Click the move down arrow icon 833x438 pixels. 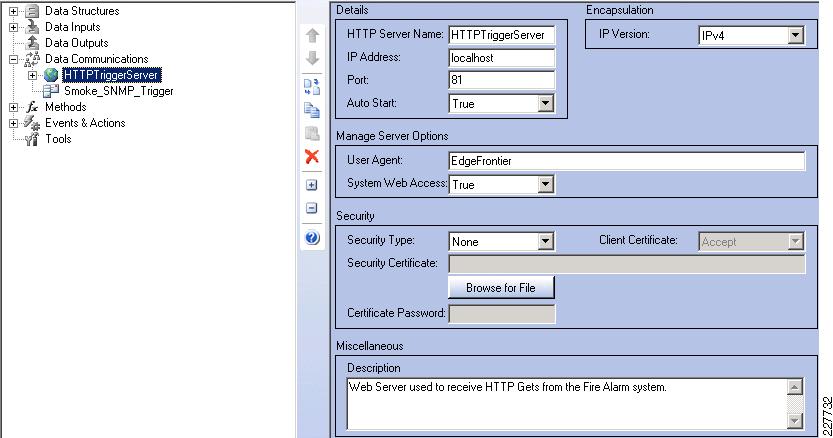(x=312, y=58)
